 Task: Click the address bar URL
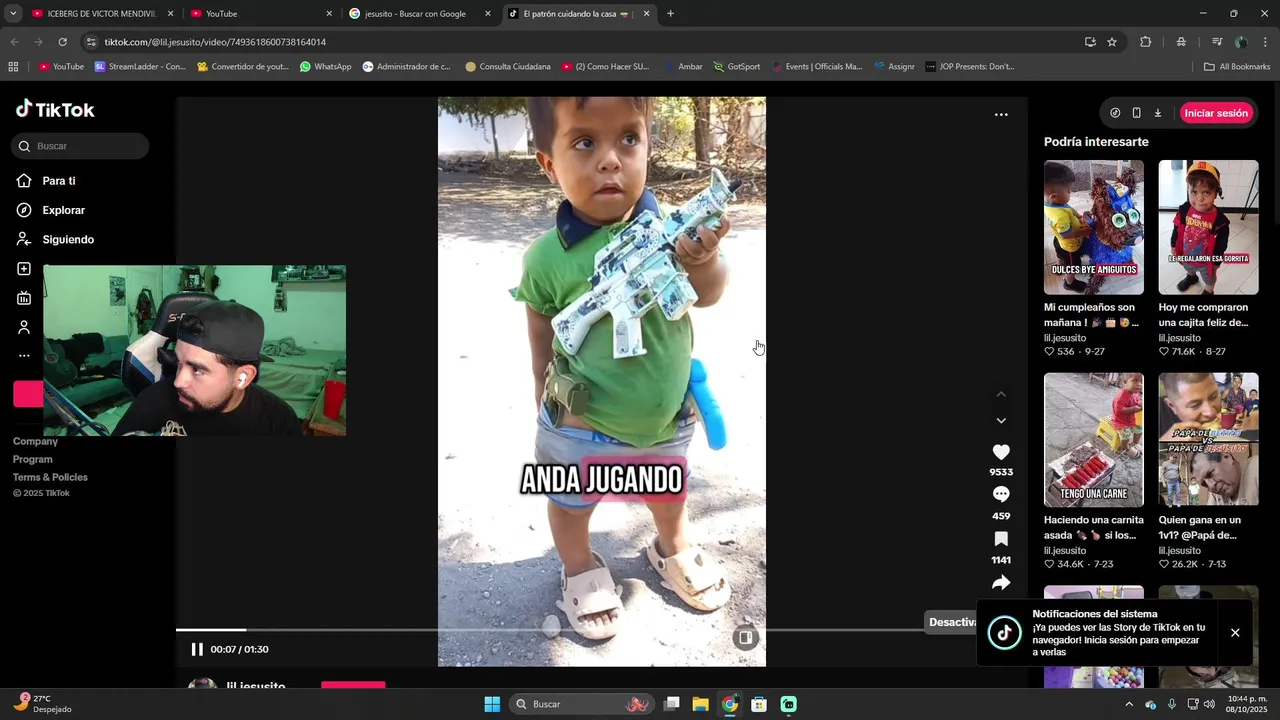(215, 42)
